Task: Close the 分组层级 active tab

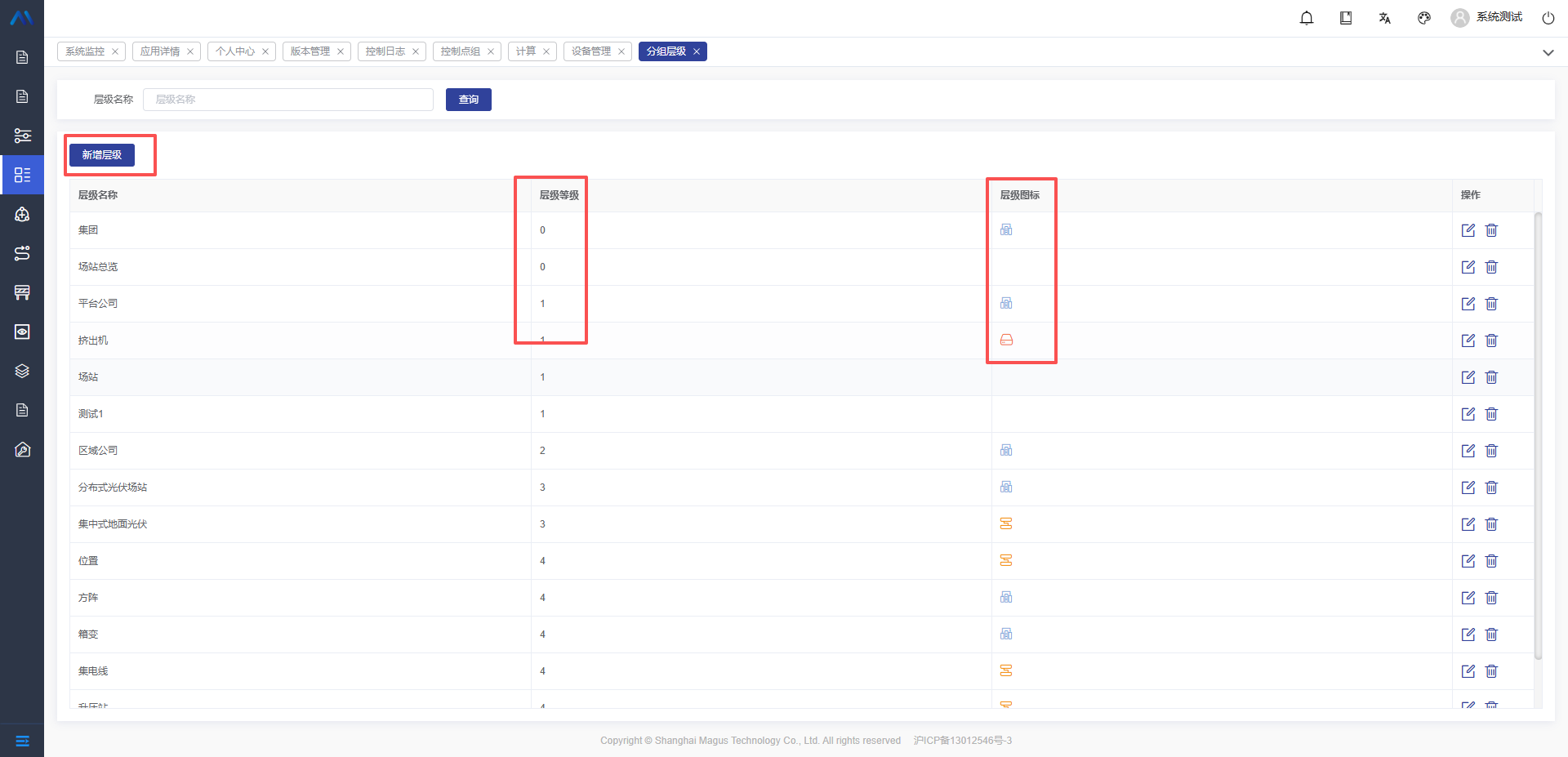Action: tap(697, 51)
